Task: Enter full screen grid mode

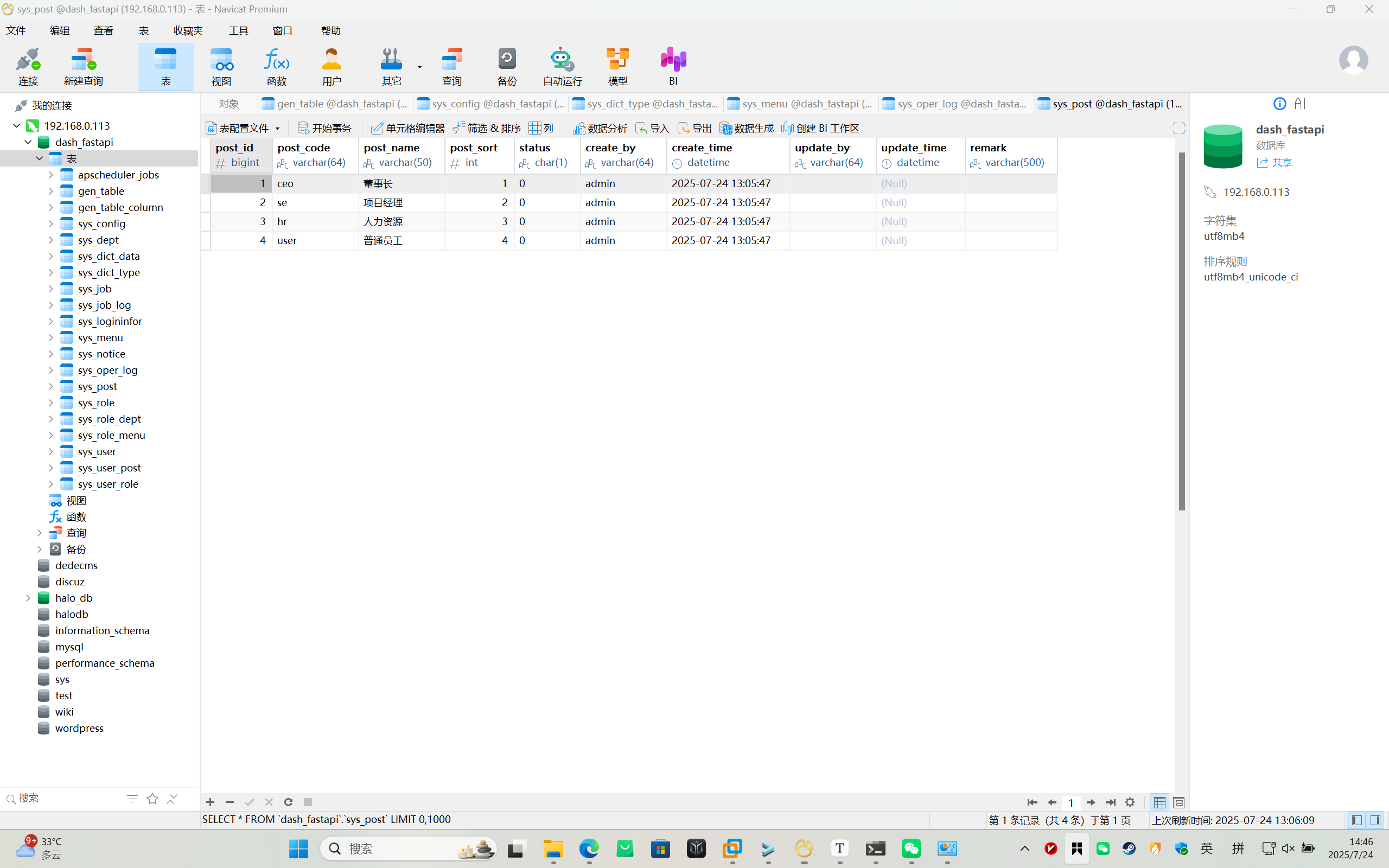Action: click(x=1178, y=128)
